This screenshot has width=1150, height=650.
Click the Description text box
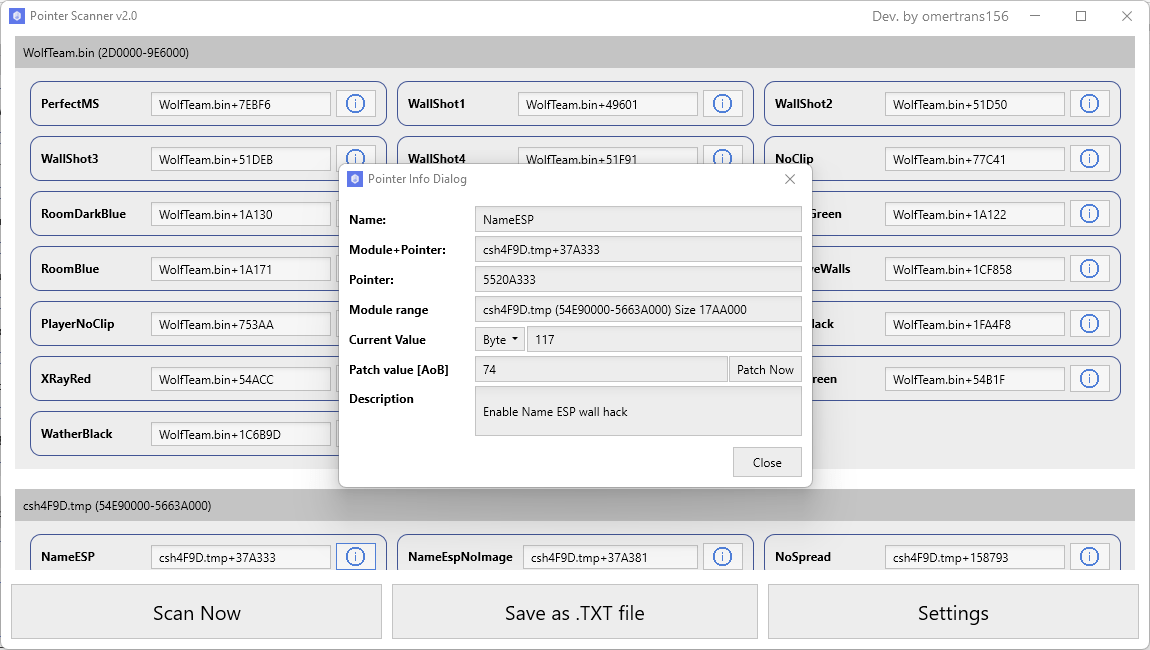(x=638, y=412)
